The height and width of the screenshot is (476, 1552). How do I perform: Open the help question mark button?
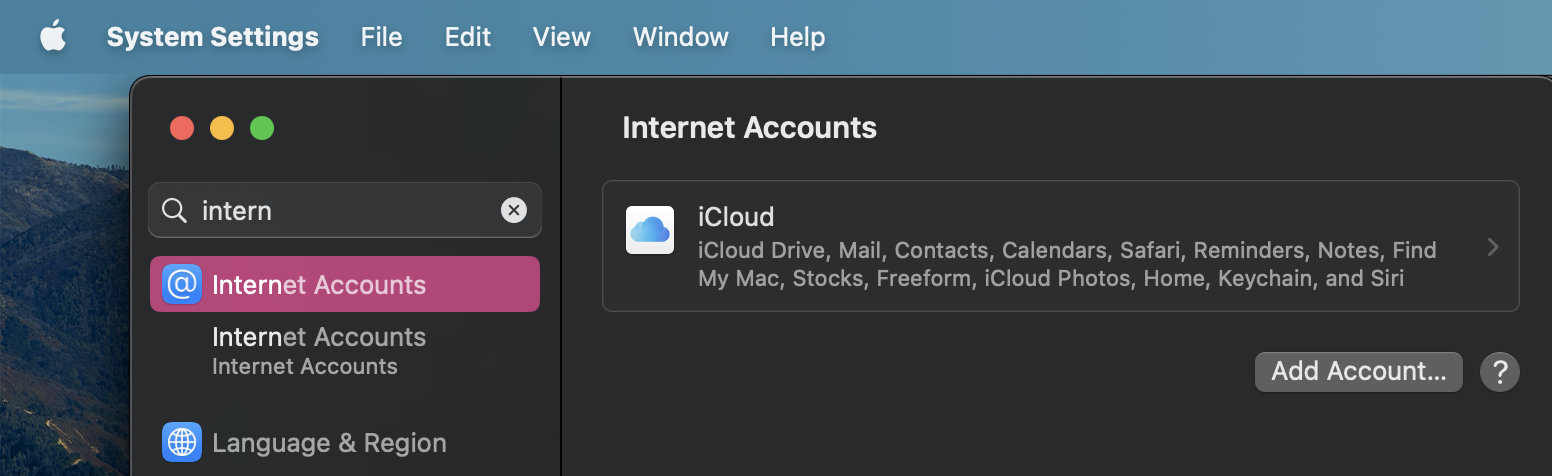coord(1500,371)
